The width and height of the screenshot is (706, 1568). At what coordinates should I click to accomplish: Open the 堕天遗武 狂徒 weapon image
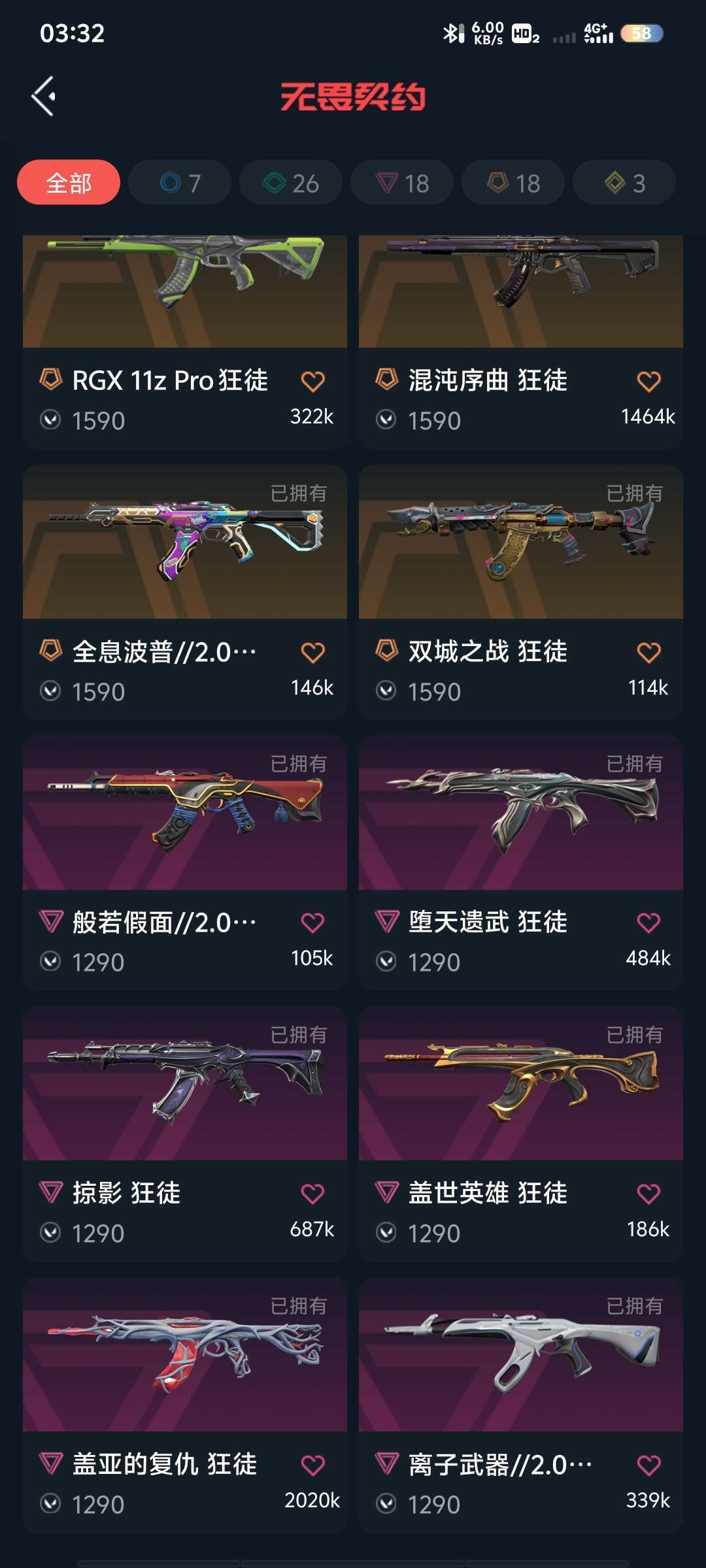point(521,813)
